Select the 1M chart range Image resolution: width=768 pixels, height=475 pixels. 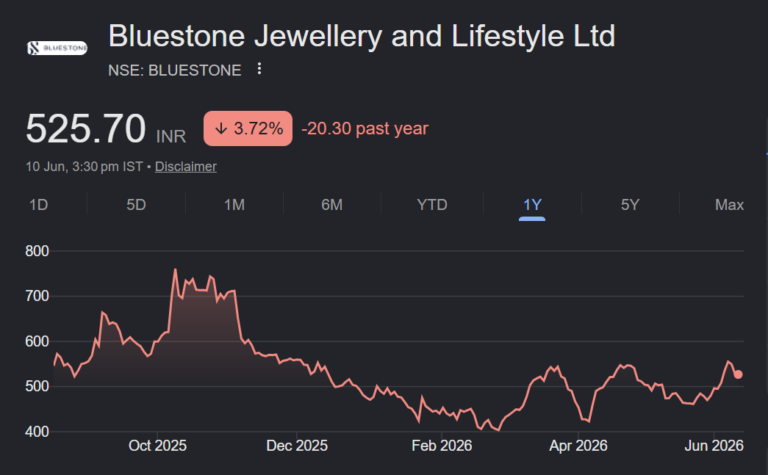[x=234, y=205]
